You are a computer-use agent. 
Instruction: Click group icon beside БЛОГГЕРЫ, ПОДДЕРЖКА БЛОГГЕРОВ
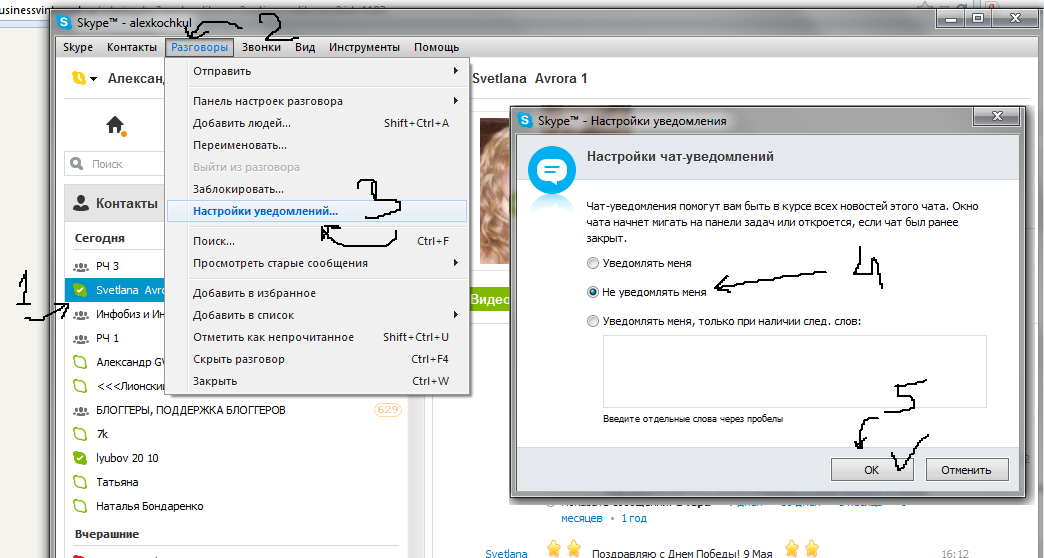pyautogui.click(x=81, y=411)
